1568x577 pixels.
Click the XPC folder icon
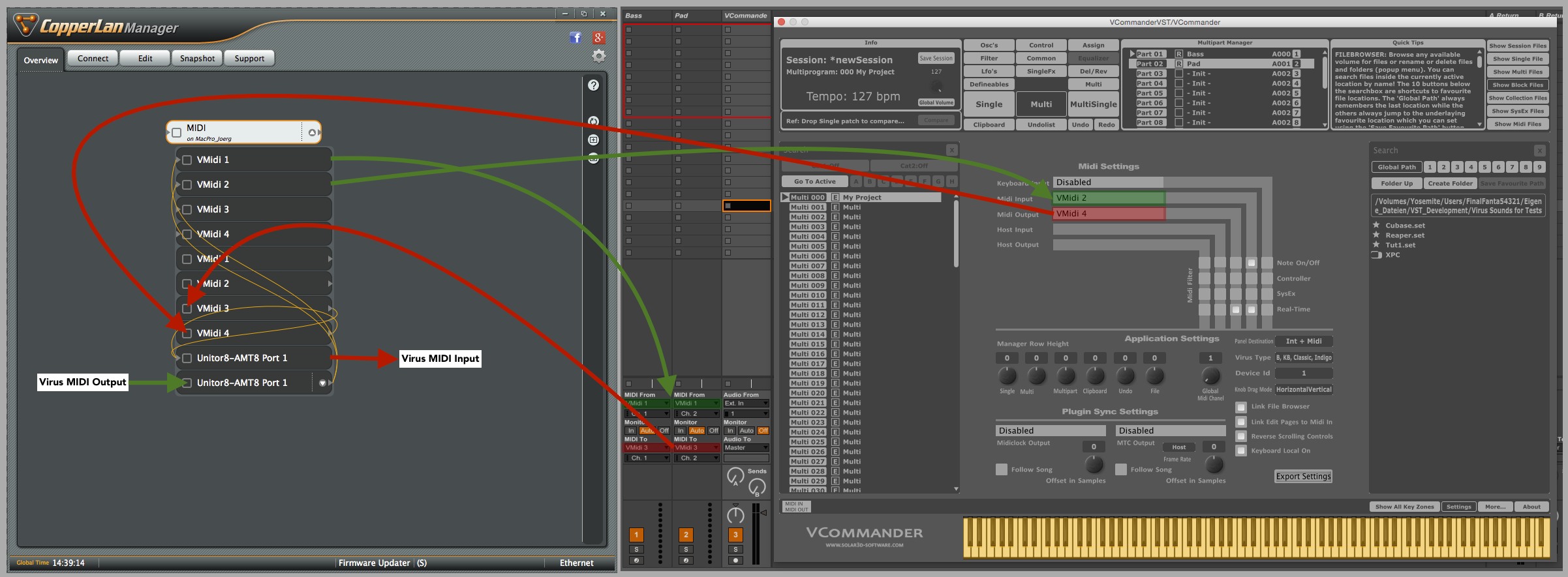coord(1376,255)
